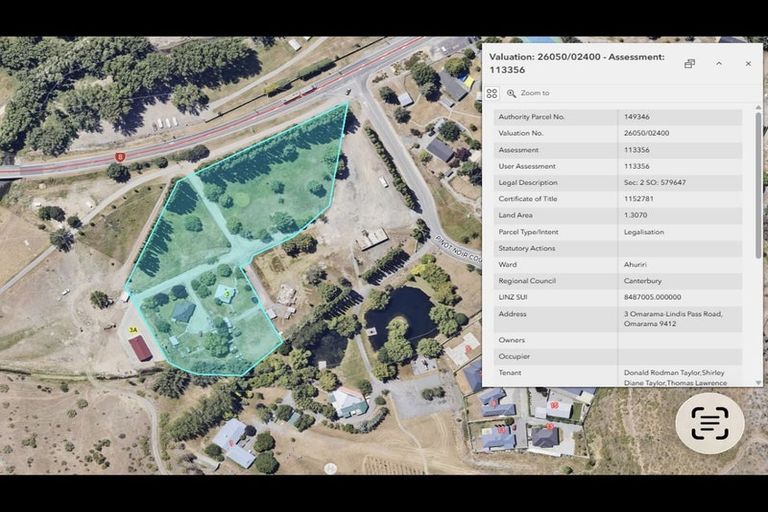Select Land Area value 1.3070
The height and width of the screenshot is (512, 768).
635,215
